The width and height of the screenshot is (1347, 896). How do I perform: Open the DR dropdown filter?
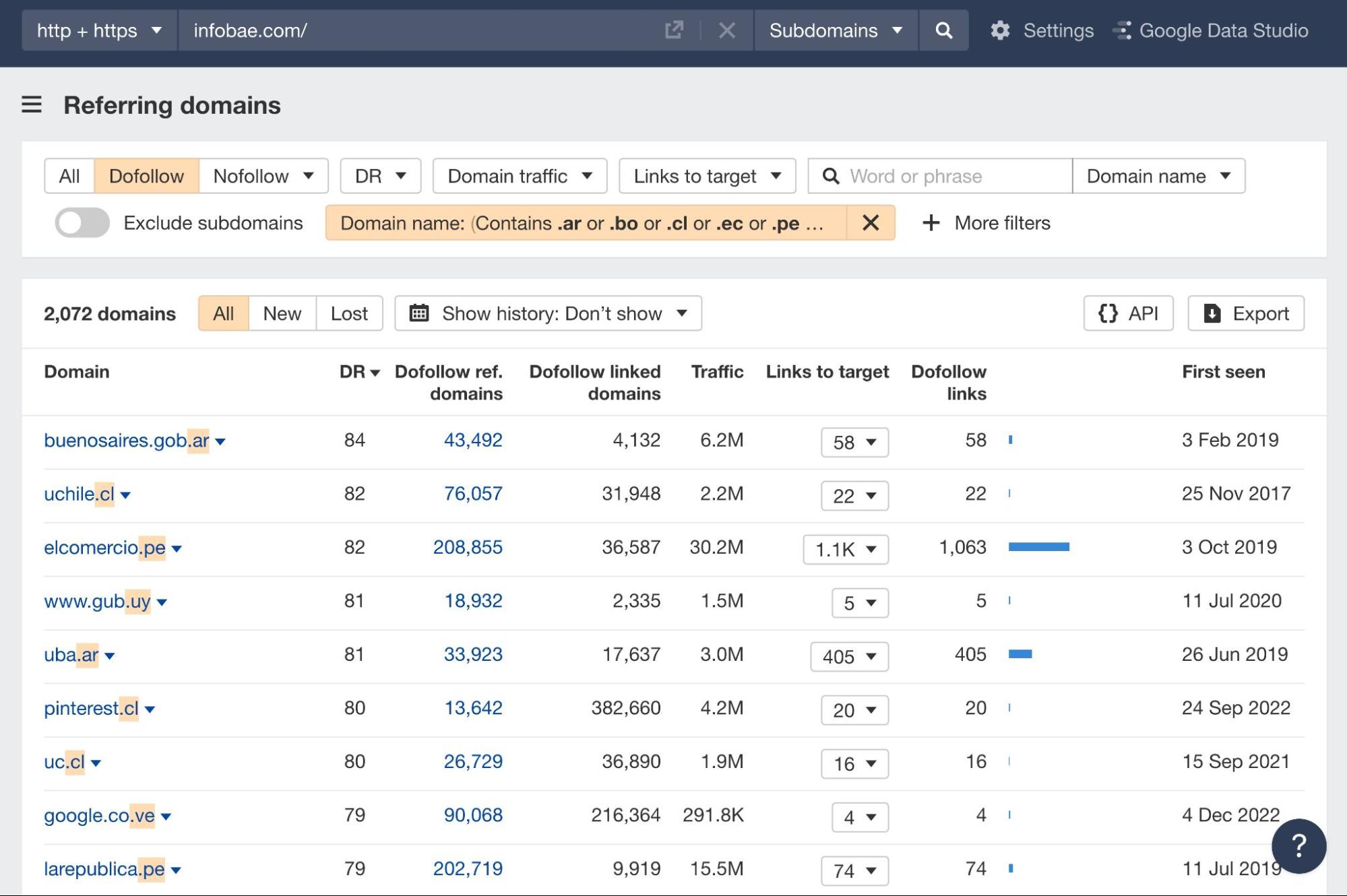(380, 176)
